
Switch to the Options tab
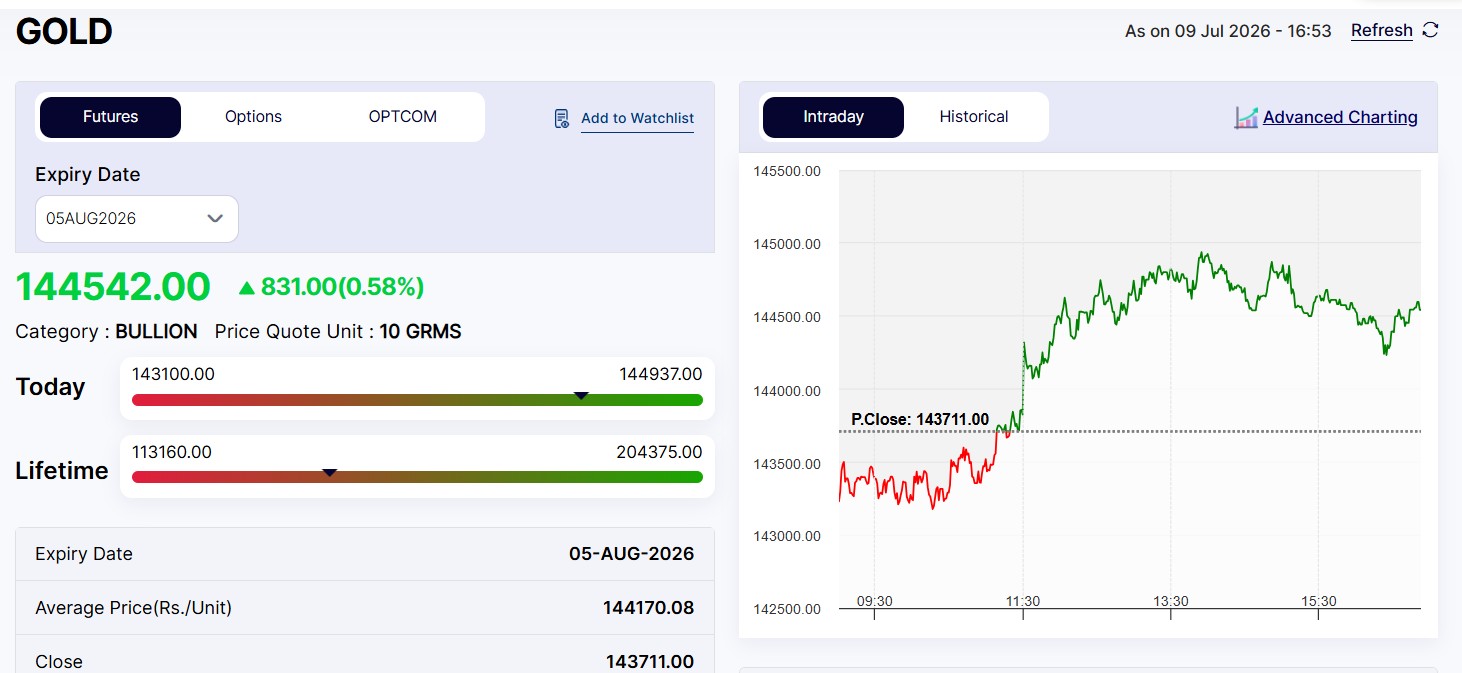(253, 117)
